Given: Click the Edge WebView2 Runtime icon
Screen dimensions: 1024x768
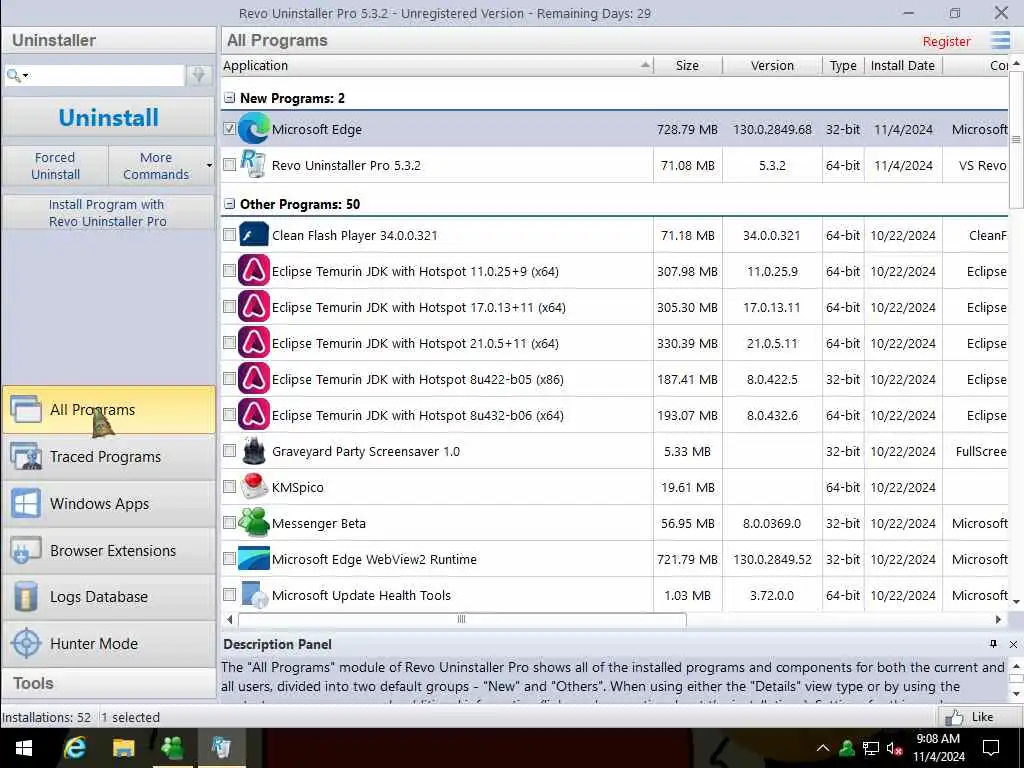Looking at the screenshot, I should [253, 558].
